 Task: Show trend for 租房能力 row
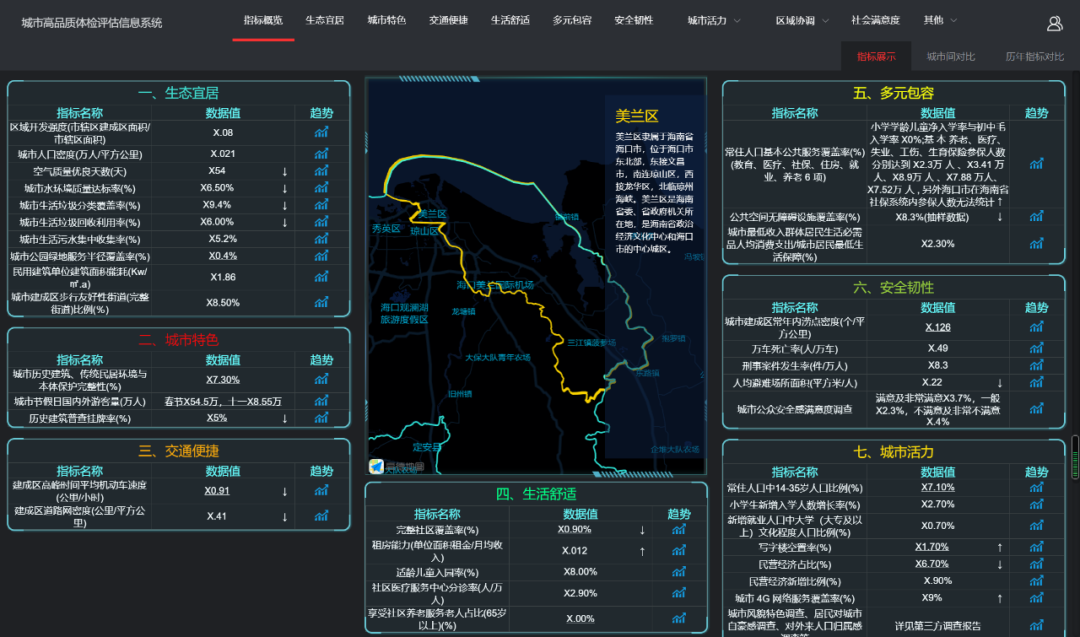tap(678, 550)
